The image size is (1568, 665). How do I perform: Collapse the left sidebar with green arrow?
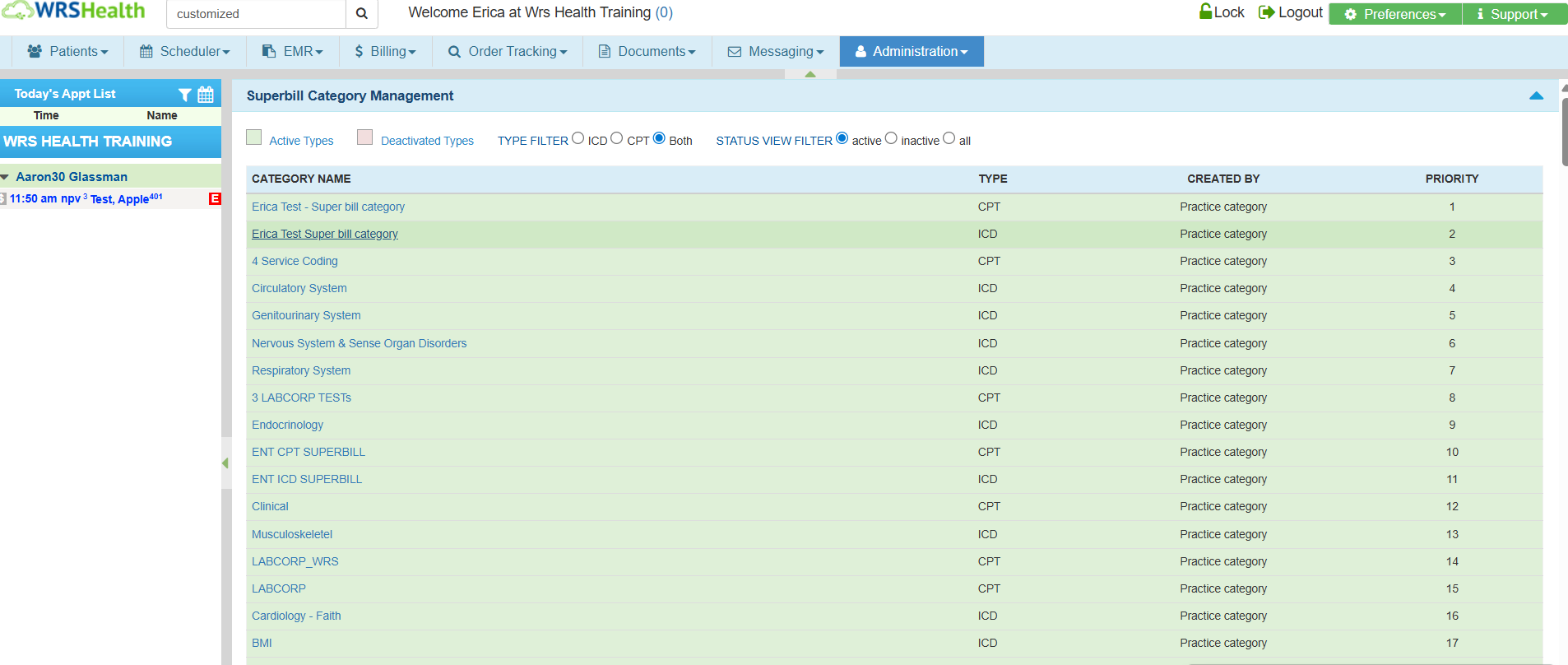225,463
